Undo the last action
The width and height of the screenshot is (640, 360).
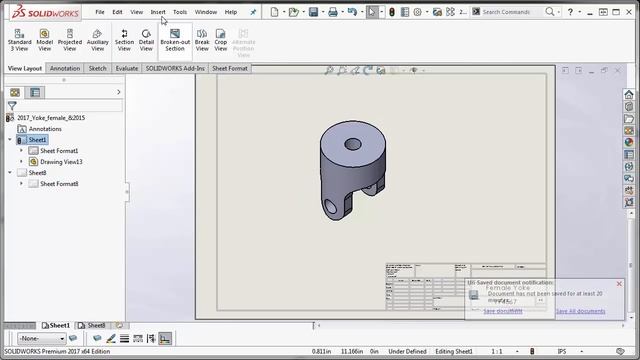(x=352, y=12)
